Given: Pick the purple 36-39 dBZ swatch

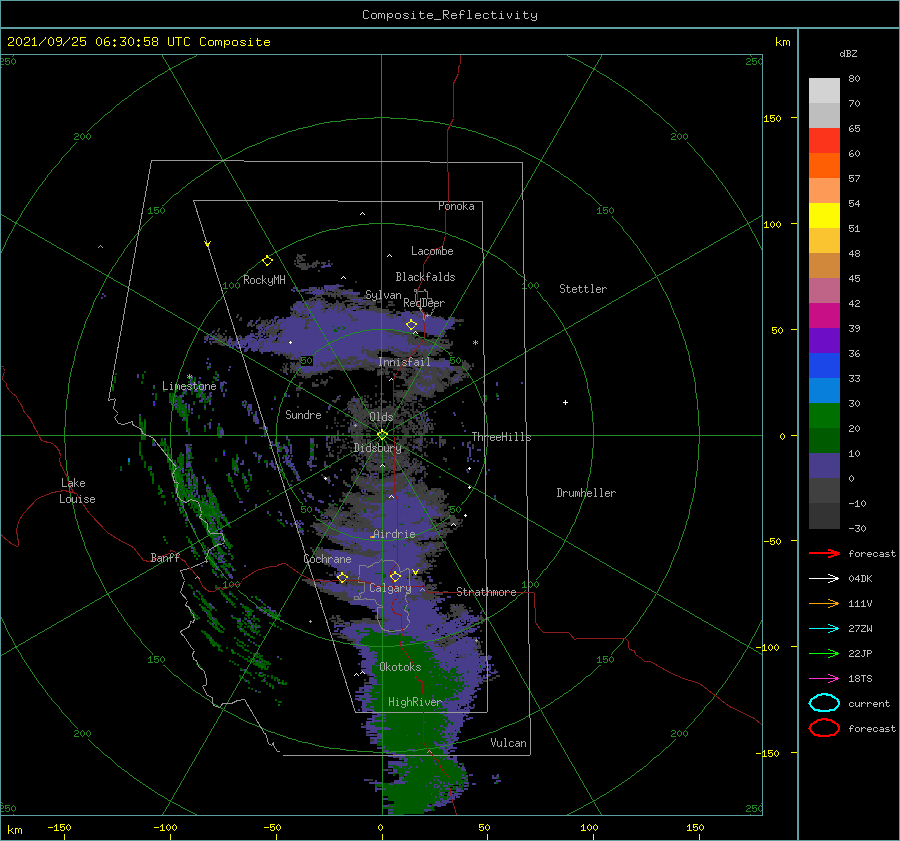Looking at the screenshot, I should coord(824,340).
